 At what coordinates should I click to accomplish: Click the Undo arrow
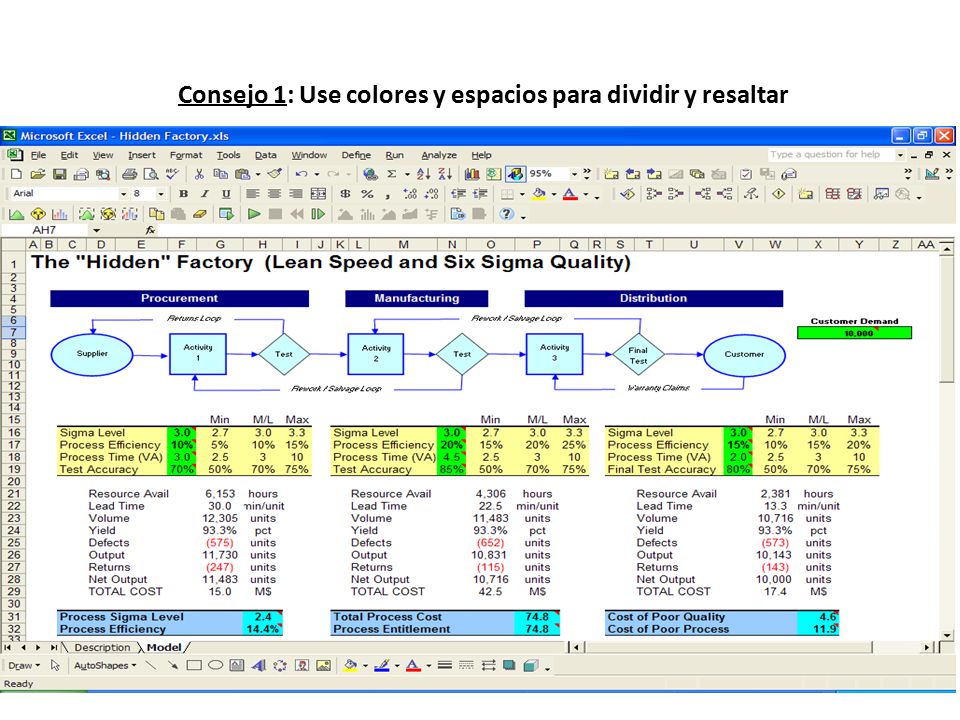coord(301,174)
